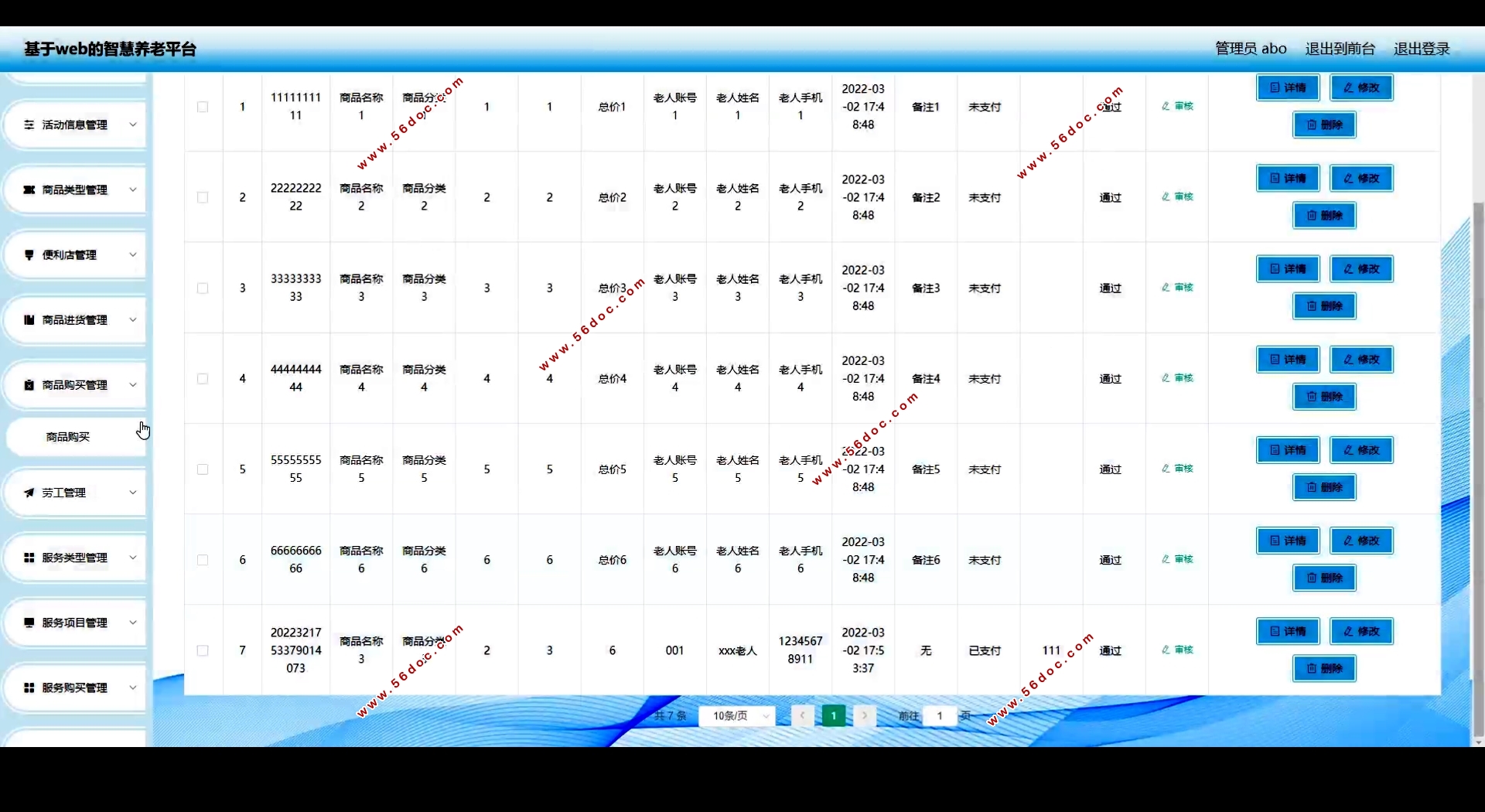Screen dimensions: 1485x812
Task: Click the 商品进货管理 sidebar icon
Action: (29, 319)
